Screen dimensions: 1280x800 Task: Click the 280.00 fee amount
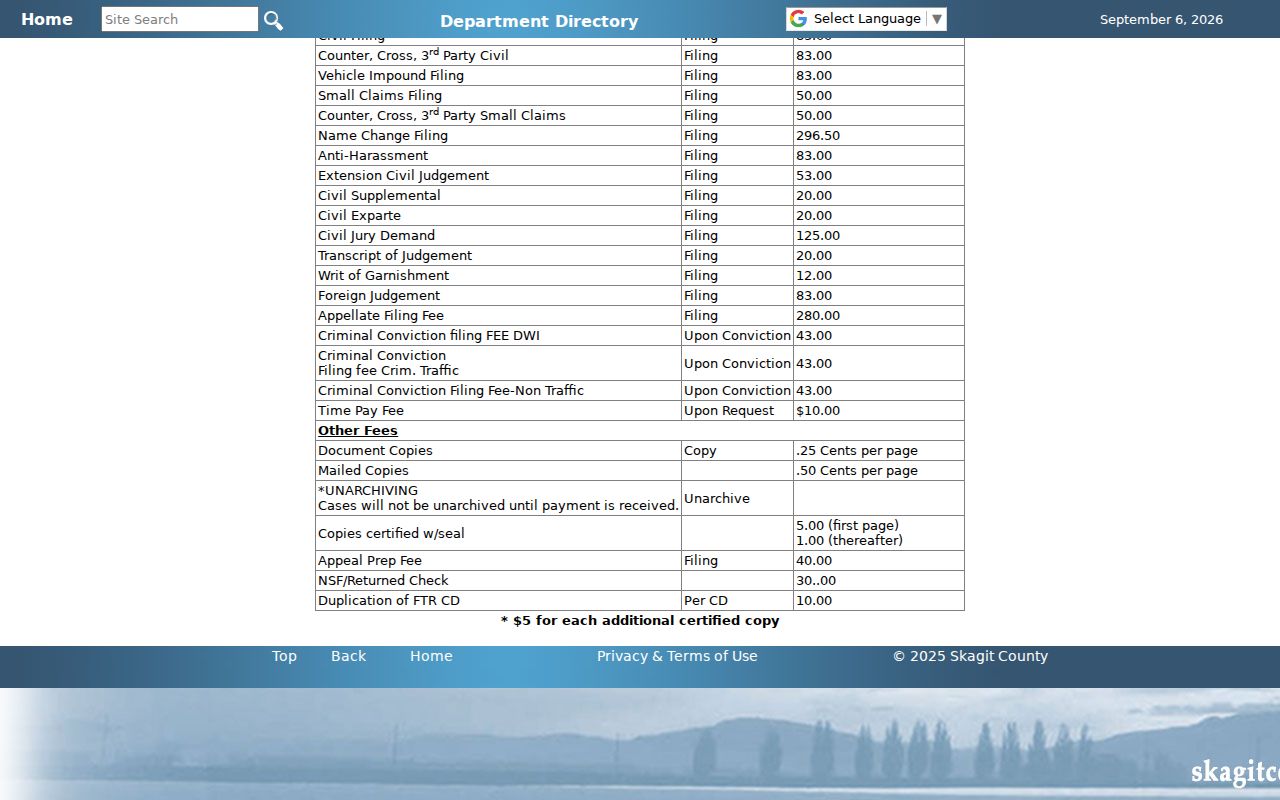[x=818, y=316]
